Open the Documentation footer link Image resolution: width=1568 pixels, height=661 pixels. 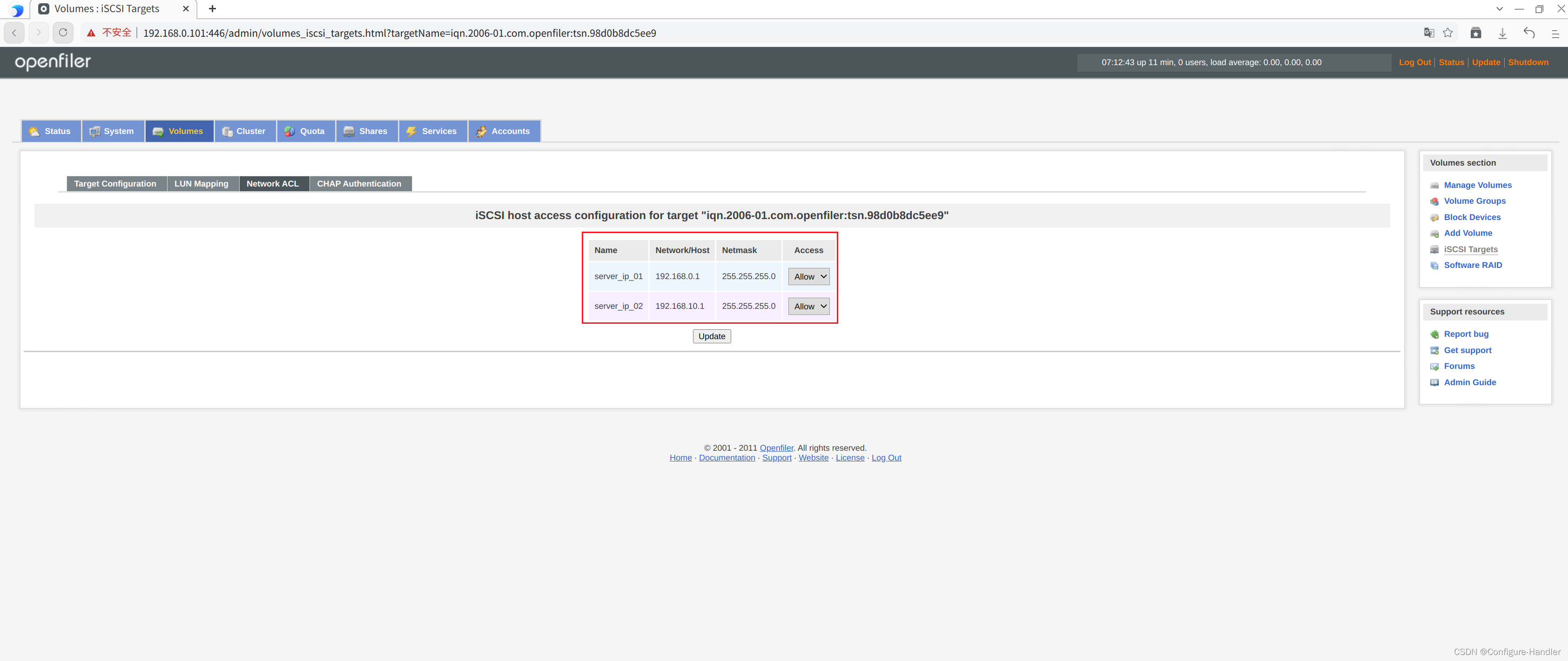pos(726,458)
